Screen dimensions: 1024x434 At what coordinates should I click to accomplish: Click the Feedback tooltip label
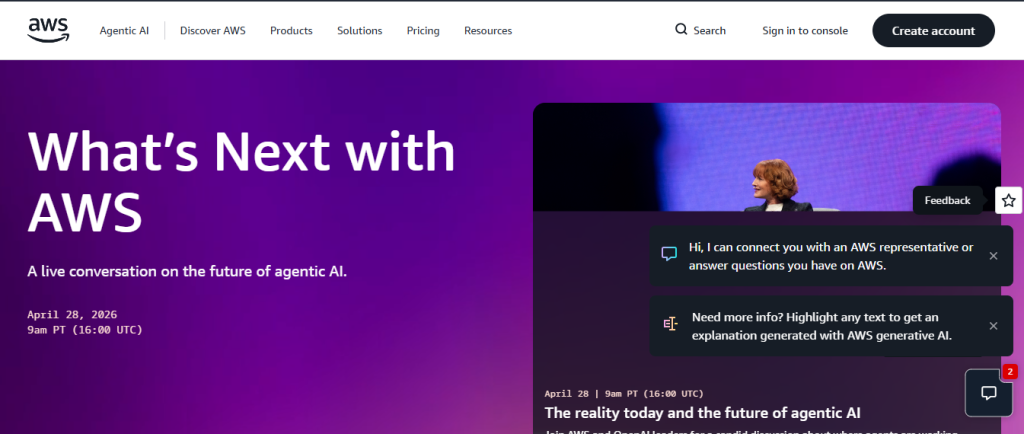(x=947, y=200)
